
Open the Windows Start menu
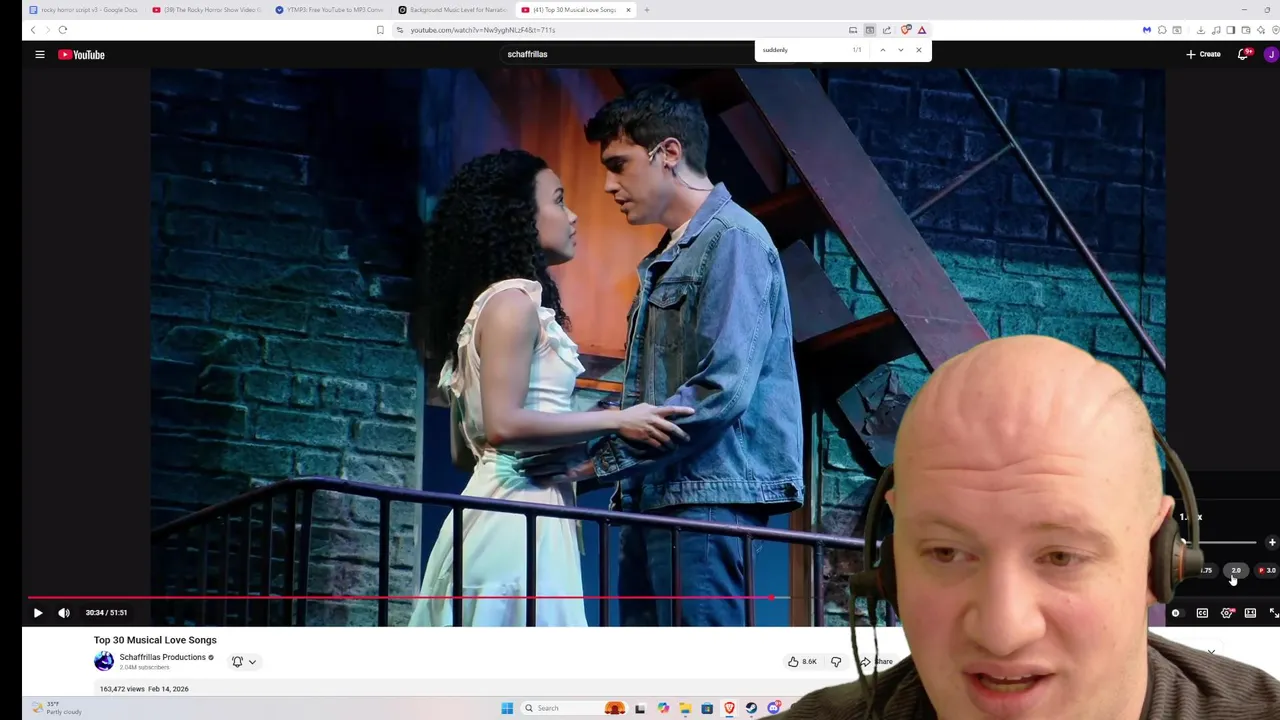(507, 708)
